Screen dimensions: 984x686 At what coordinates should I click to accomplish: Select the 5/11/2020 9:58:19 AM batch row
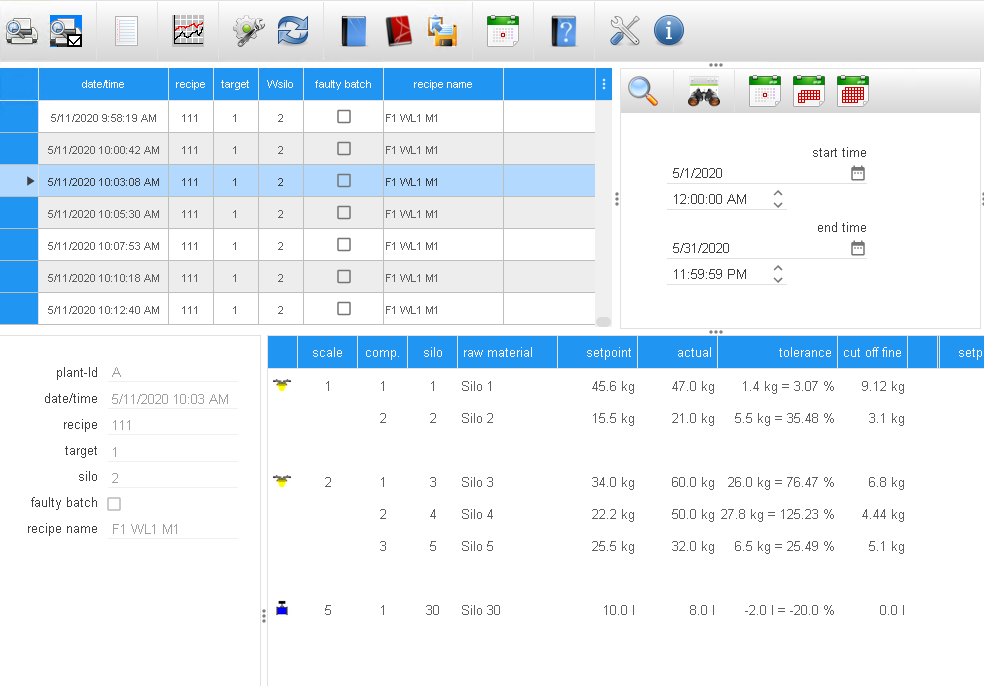[x=297, y=117]
